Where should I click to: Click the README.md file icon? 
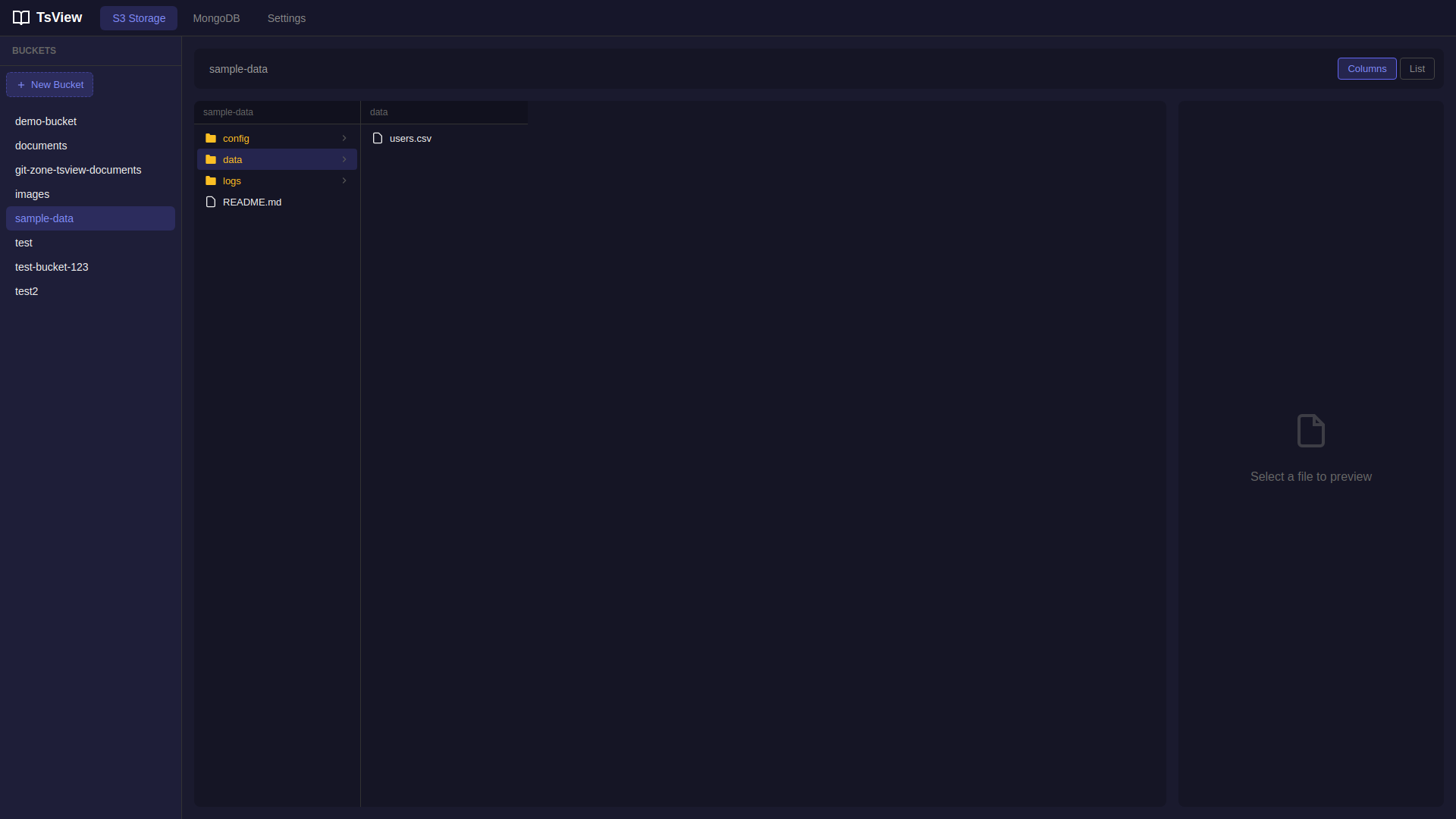(x=211, y=202)
